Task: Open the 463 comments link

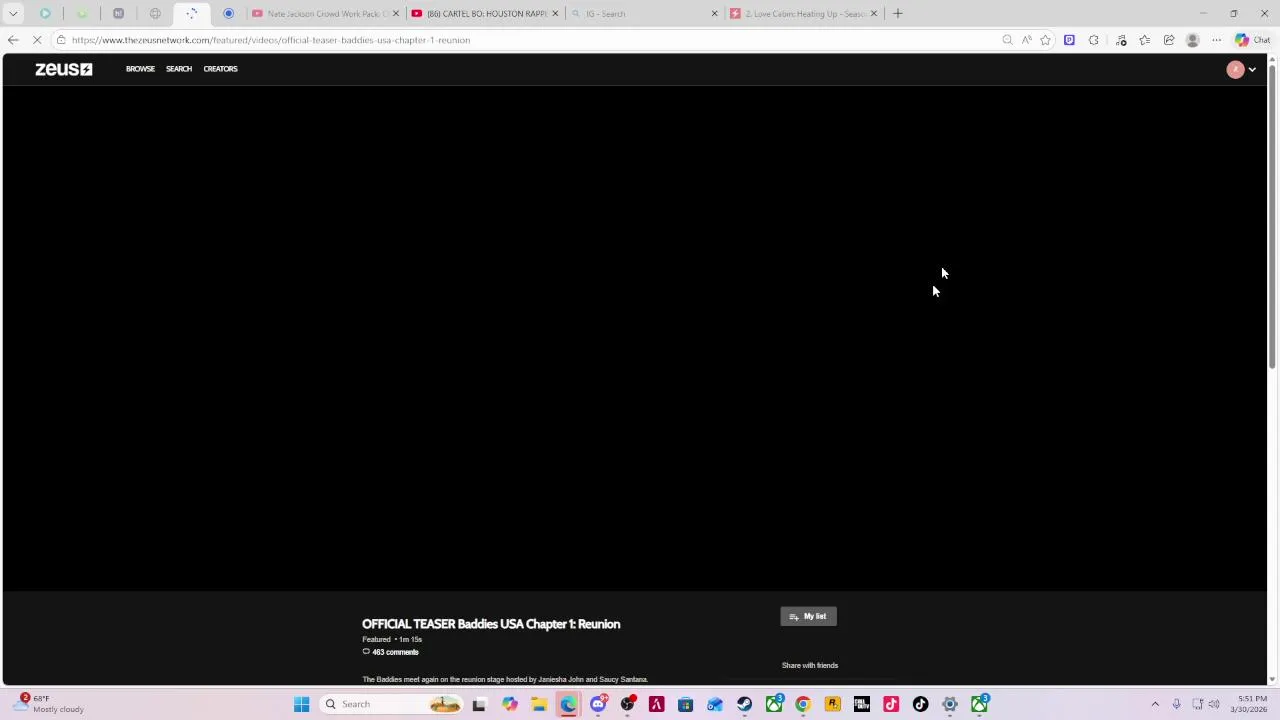Action: 391,652
